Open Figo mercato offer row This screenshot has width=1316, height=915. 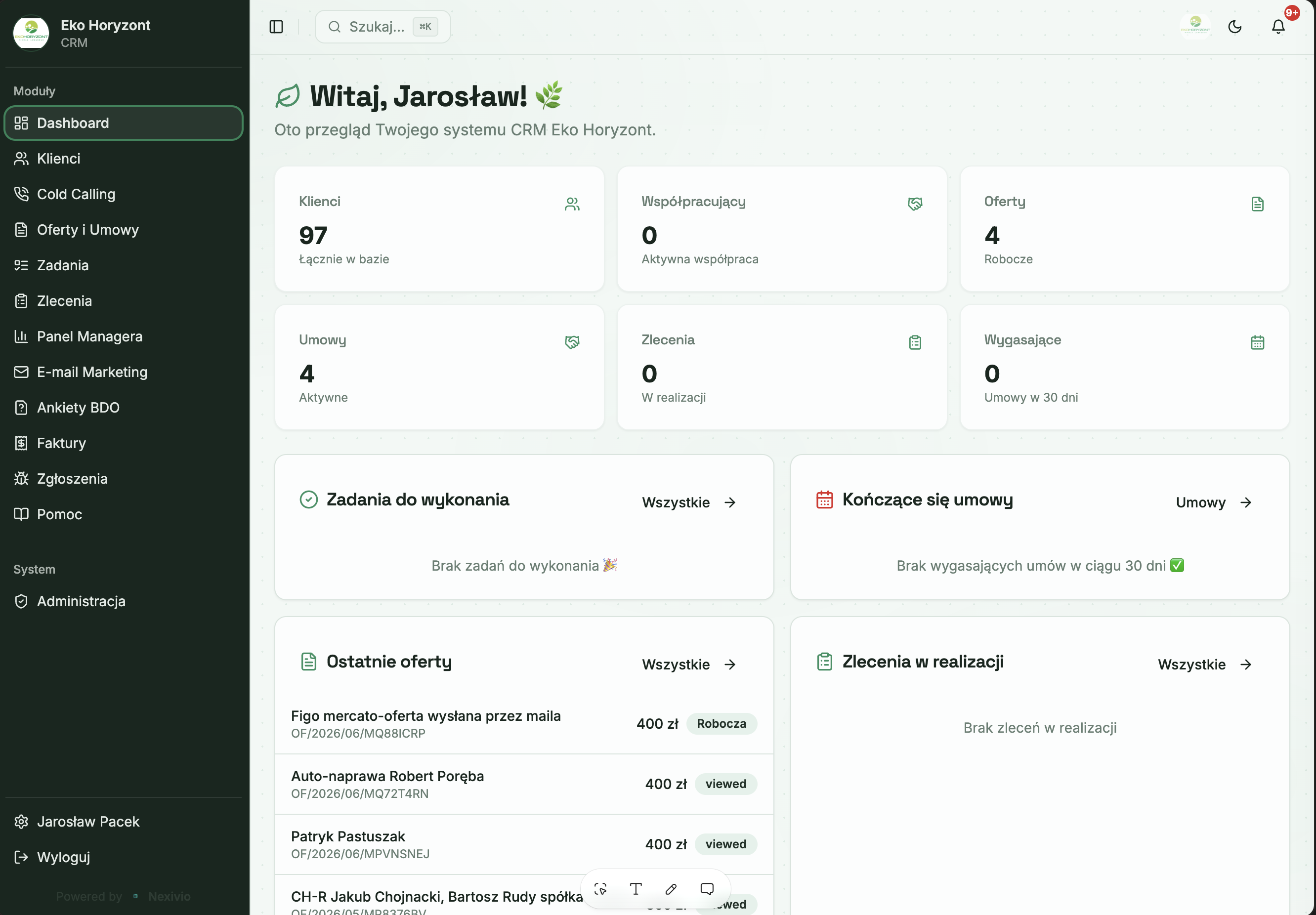524,724
